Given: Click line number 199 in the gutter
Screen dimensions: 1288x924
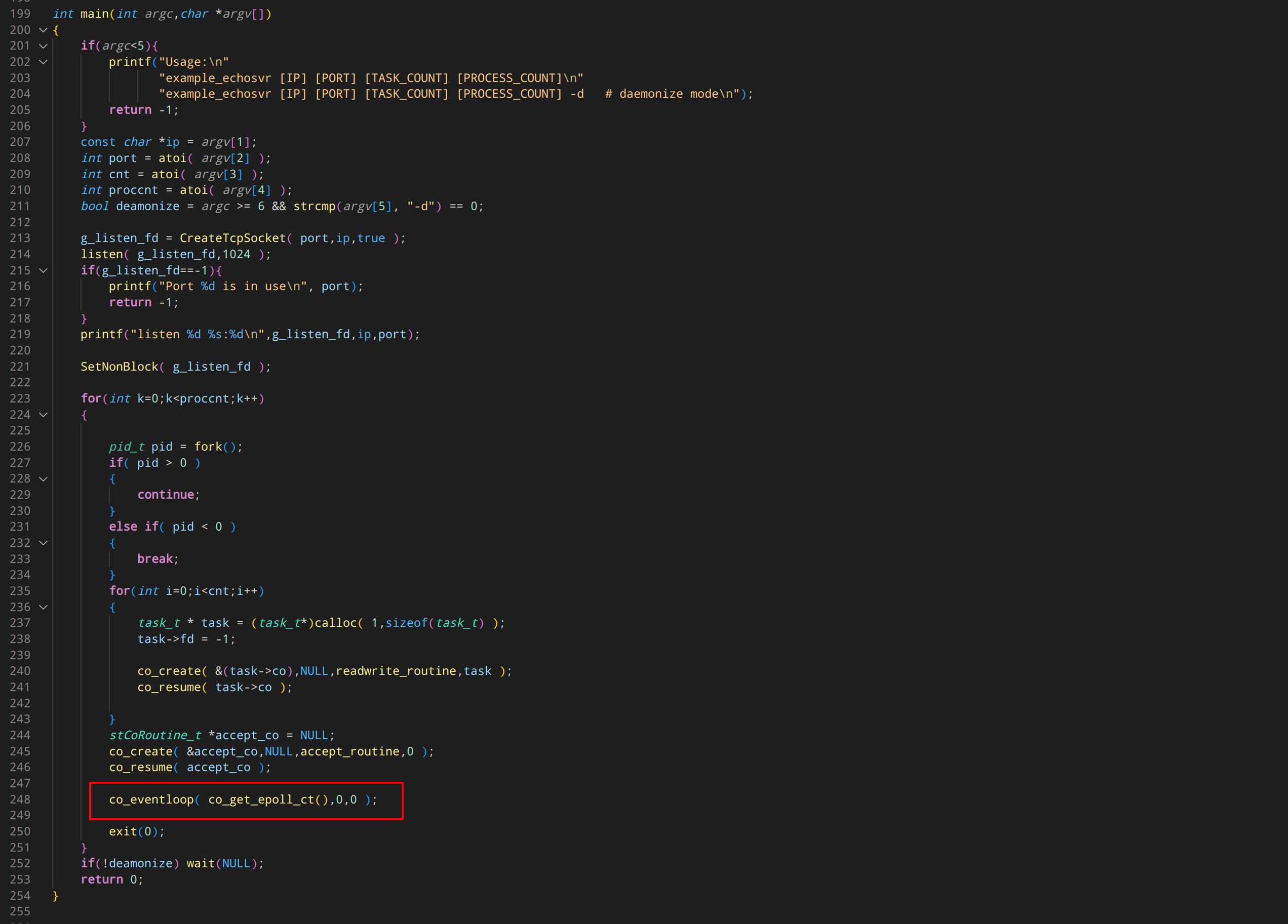Looking at the screenshot, I should [x=20, y=14].
